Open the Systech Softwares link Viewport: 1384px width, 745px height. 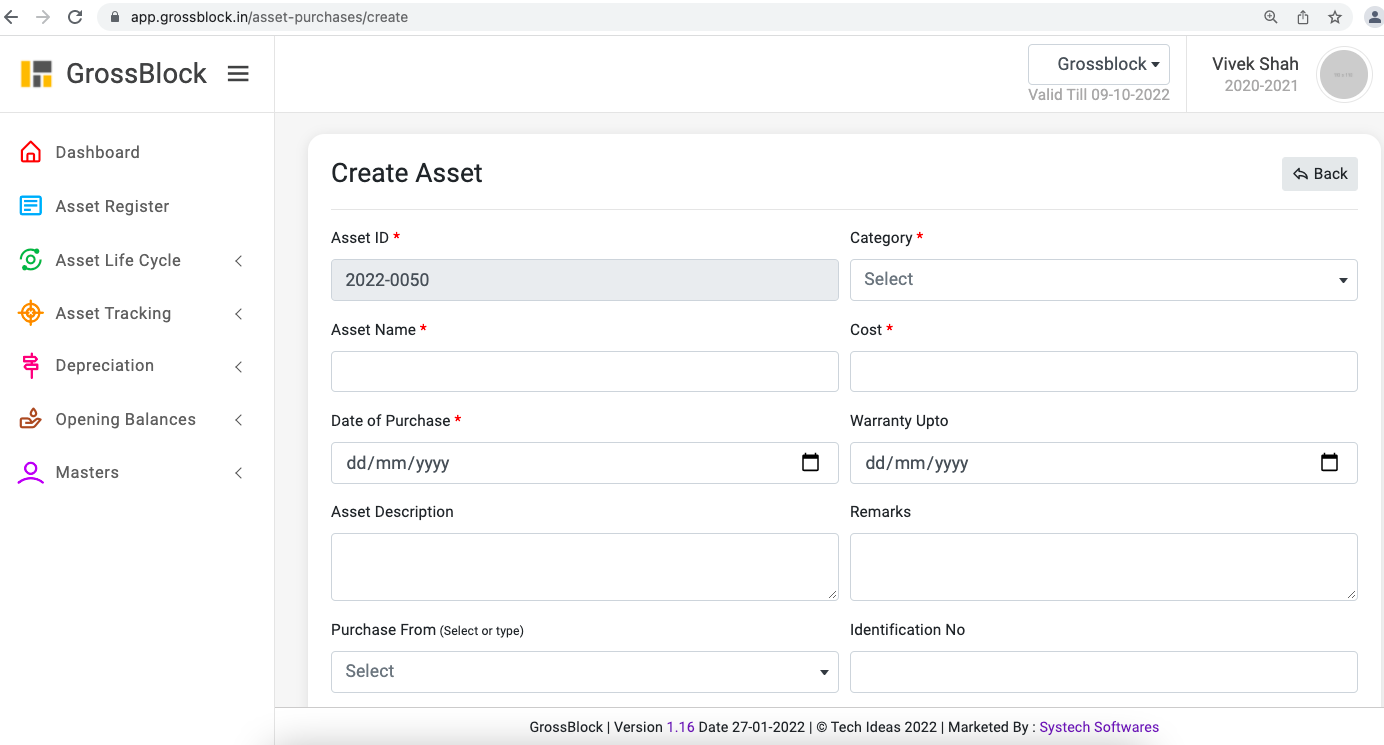coord(1099,727)
